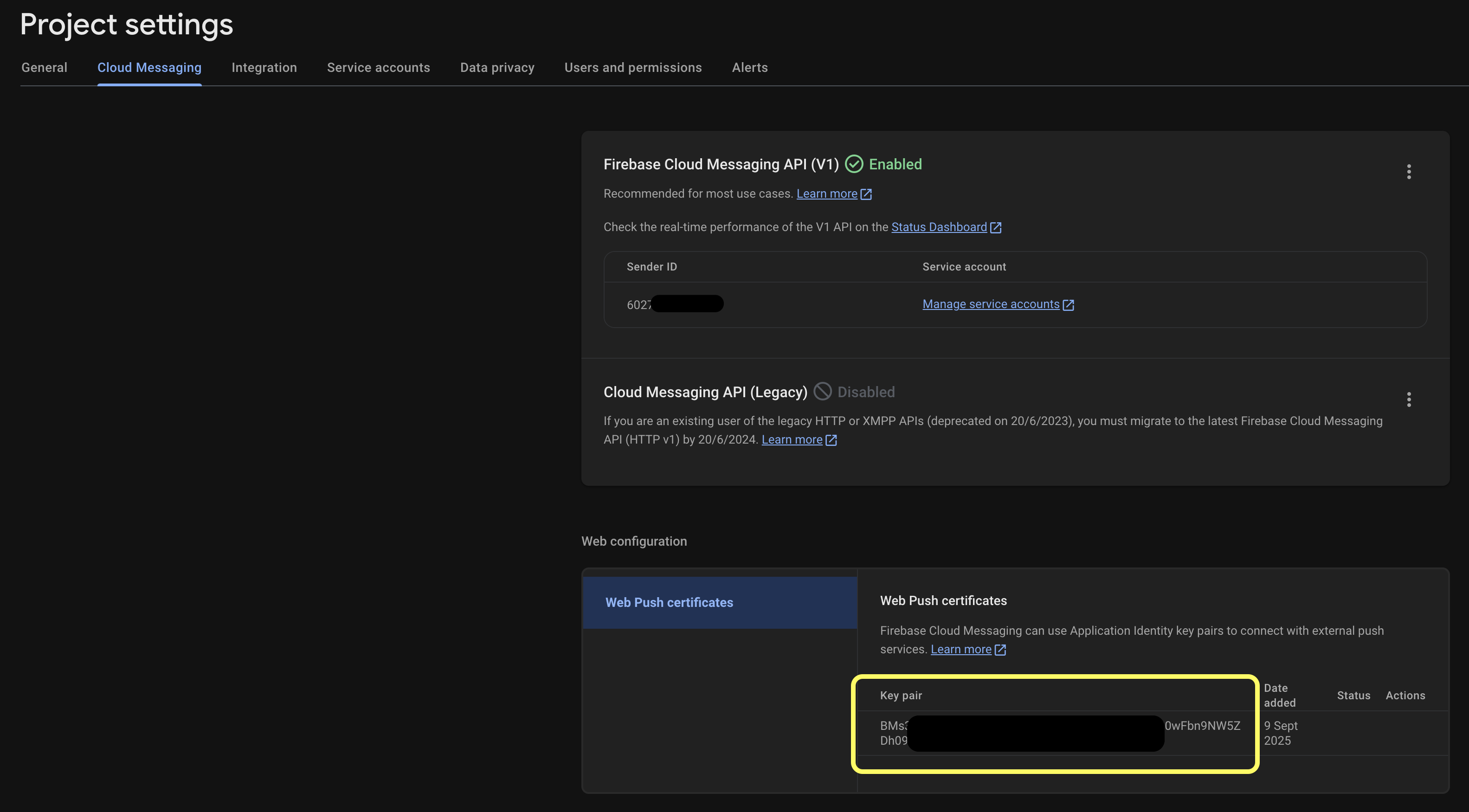Screen dimensions: 1469x812
Task: Go to the Data privacy tab
Action: point(497,67)
